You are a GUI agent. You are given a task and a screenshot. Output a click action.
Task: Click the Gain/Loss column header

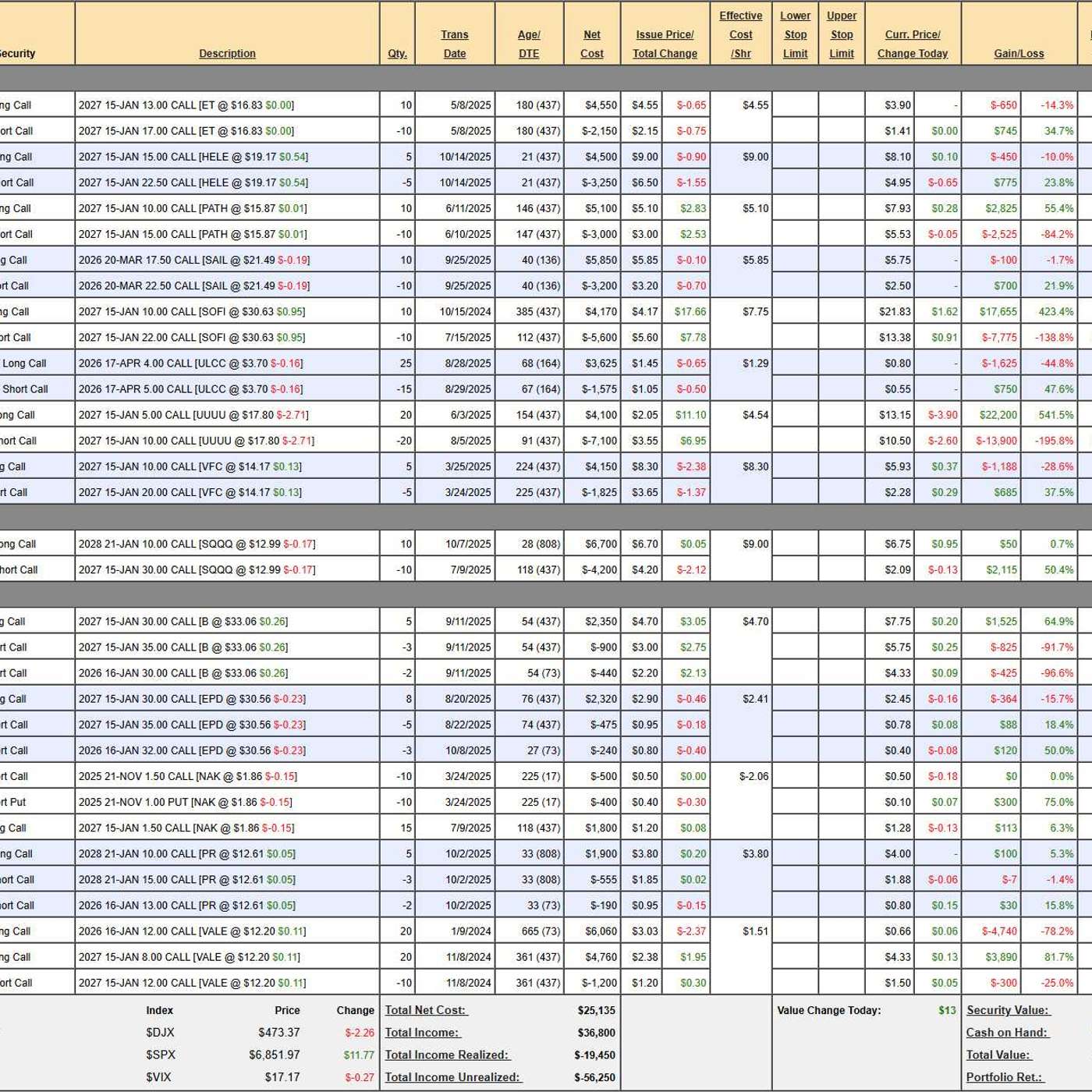(x=1019, y=53)
